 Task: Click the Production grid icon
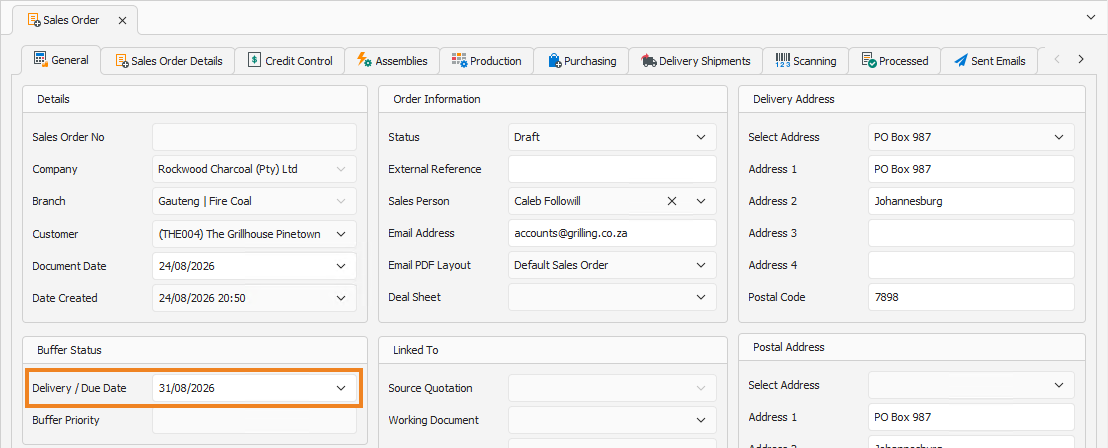459,61
